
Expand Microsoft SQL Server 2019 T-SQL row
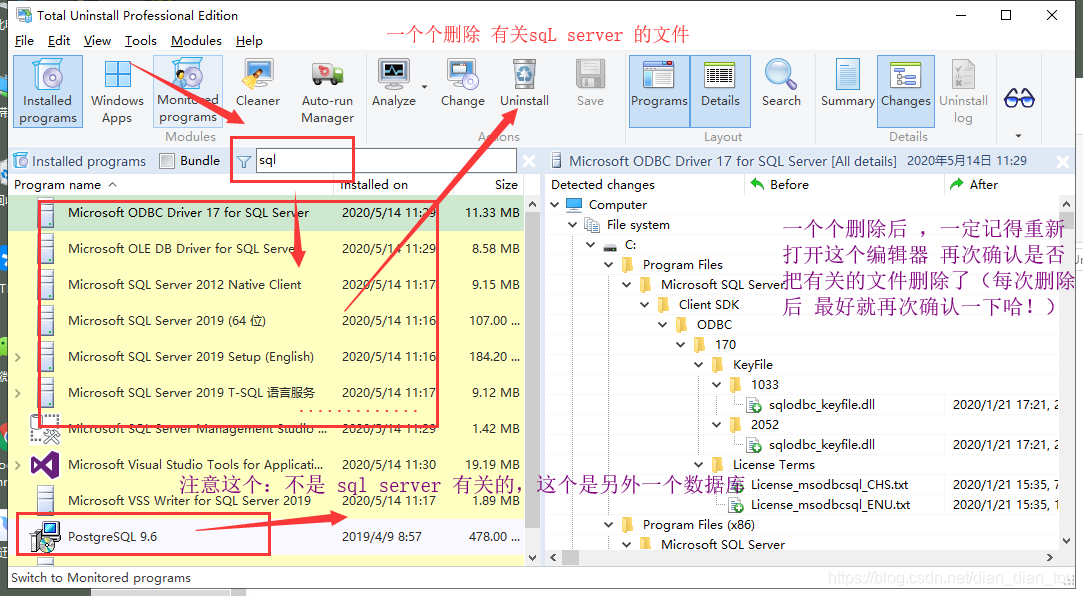coord(18,393)
